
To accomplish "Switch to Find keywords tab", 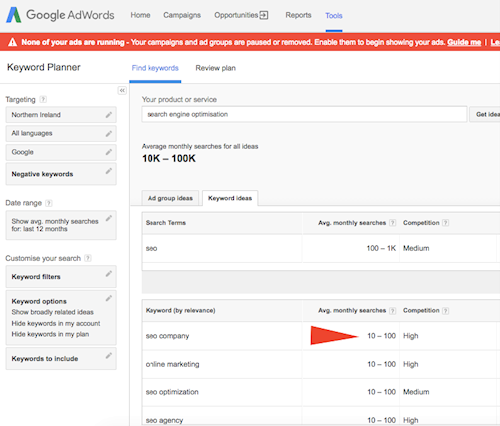I will (x=155, y=68).
